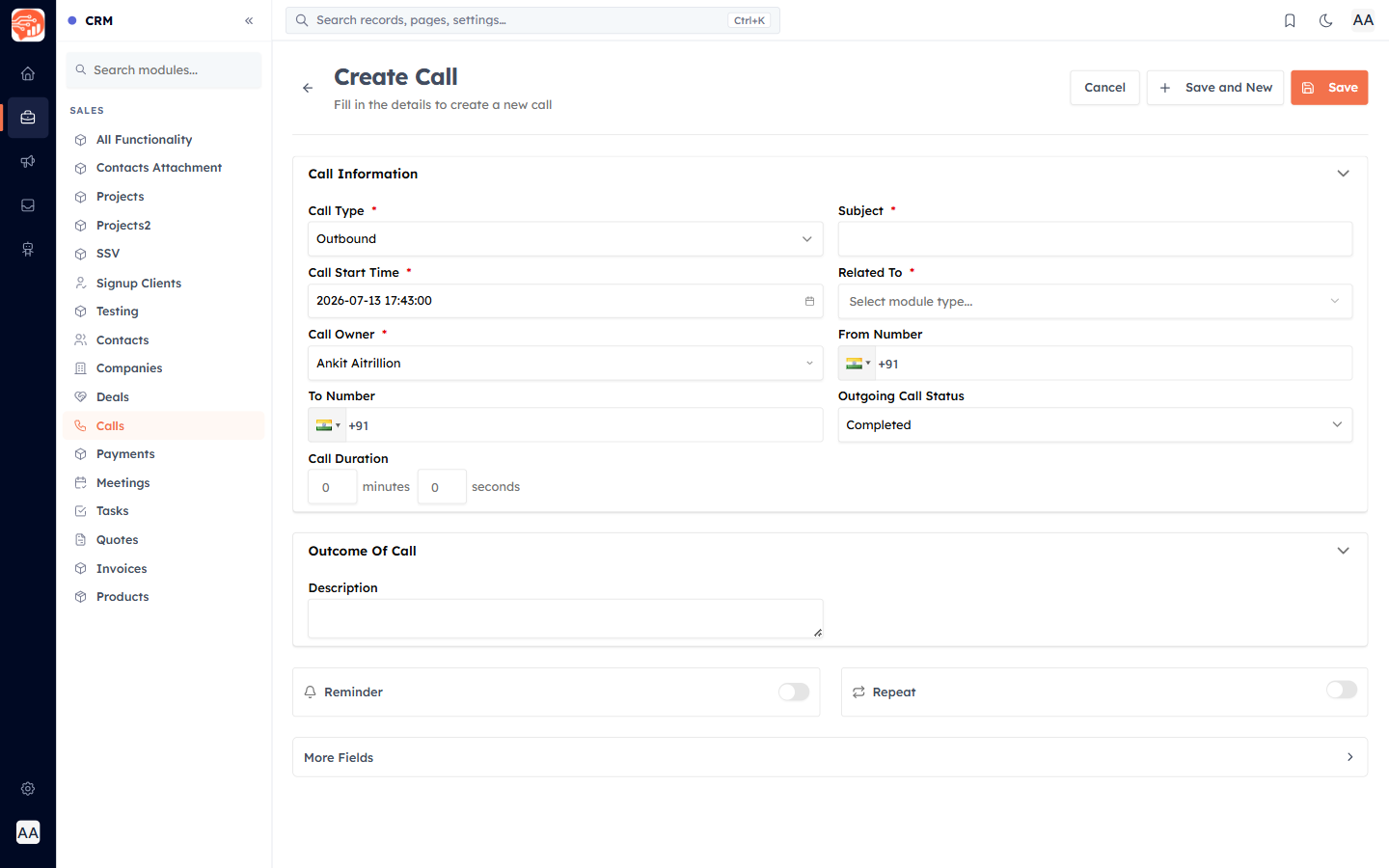Click the CRM workspace title
Viewport: 1389px width, 868px height.
(98, 20)
